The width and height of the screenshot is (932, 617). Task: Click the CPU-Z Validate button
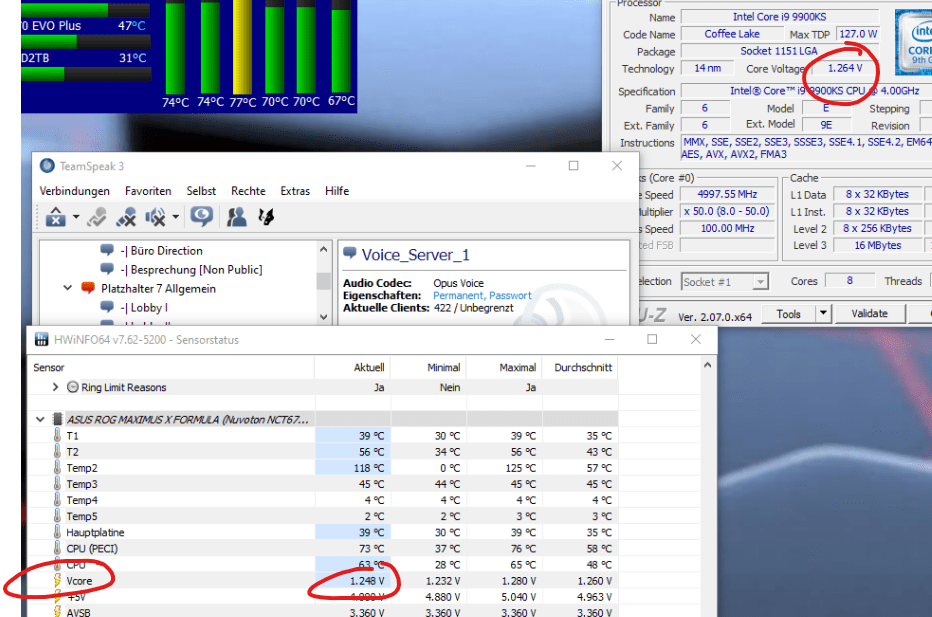[869, 313]
